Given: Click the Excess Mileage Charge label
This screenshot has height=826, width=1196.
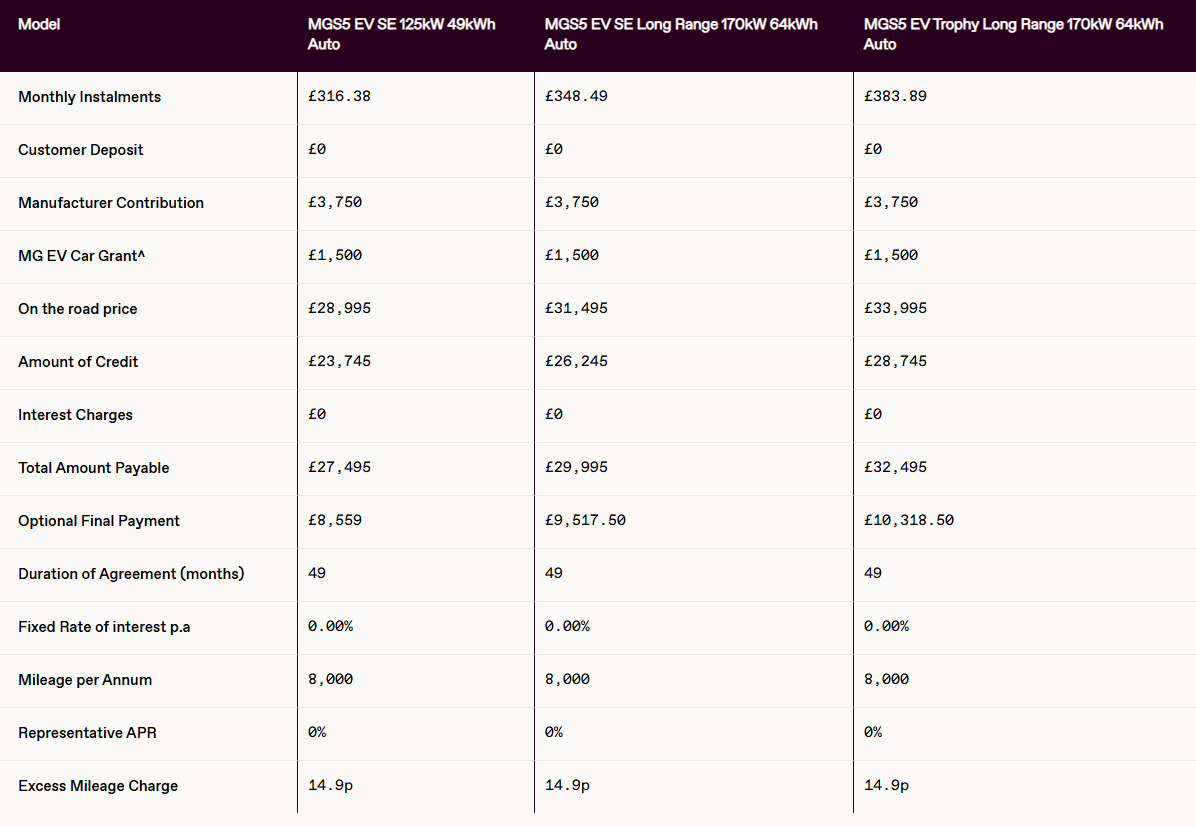Looking at the screenshot, I should tap(98, 786).
